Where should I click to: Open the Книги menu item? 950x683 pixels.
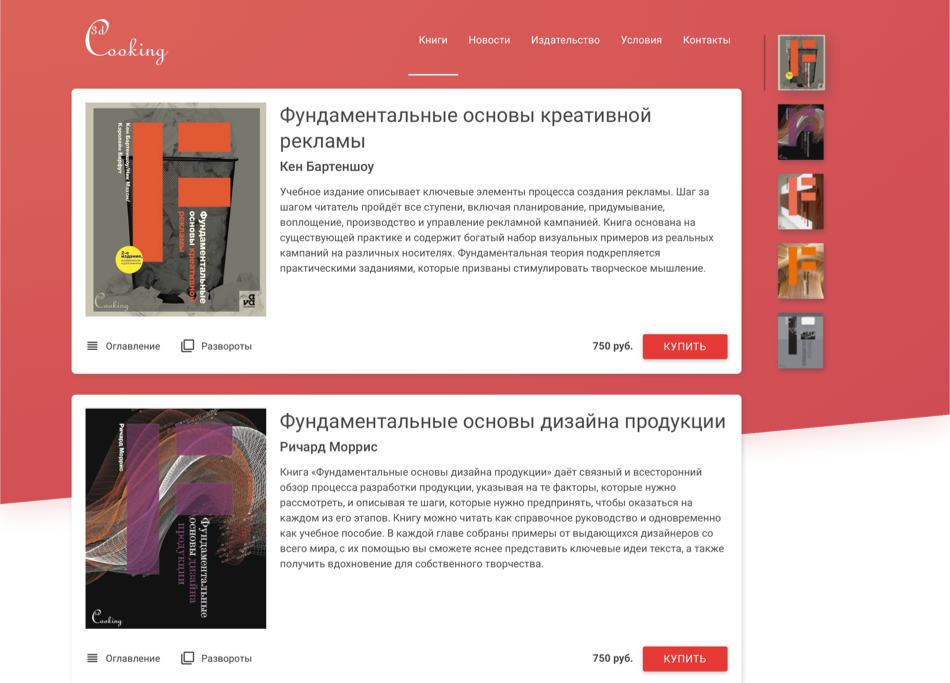(433, 40)
